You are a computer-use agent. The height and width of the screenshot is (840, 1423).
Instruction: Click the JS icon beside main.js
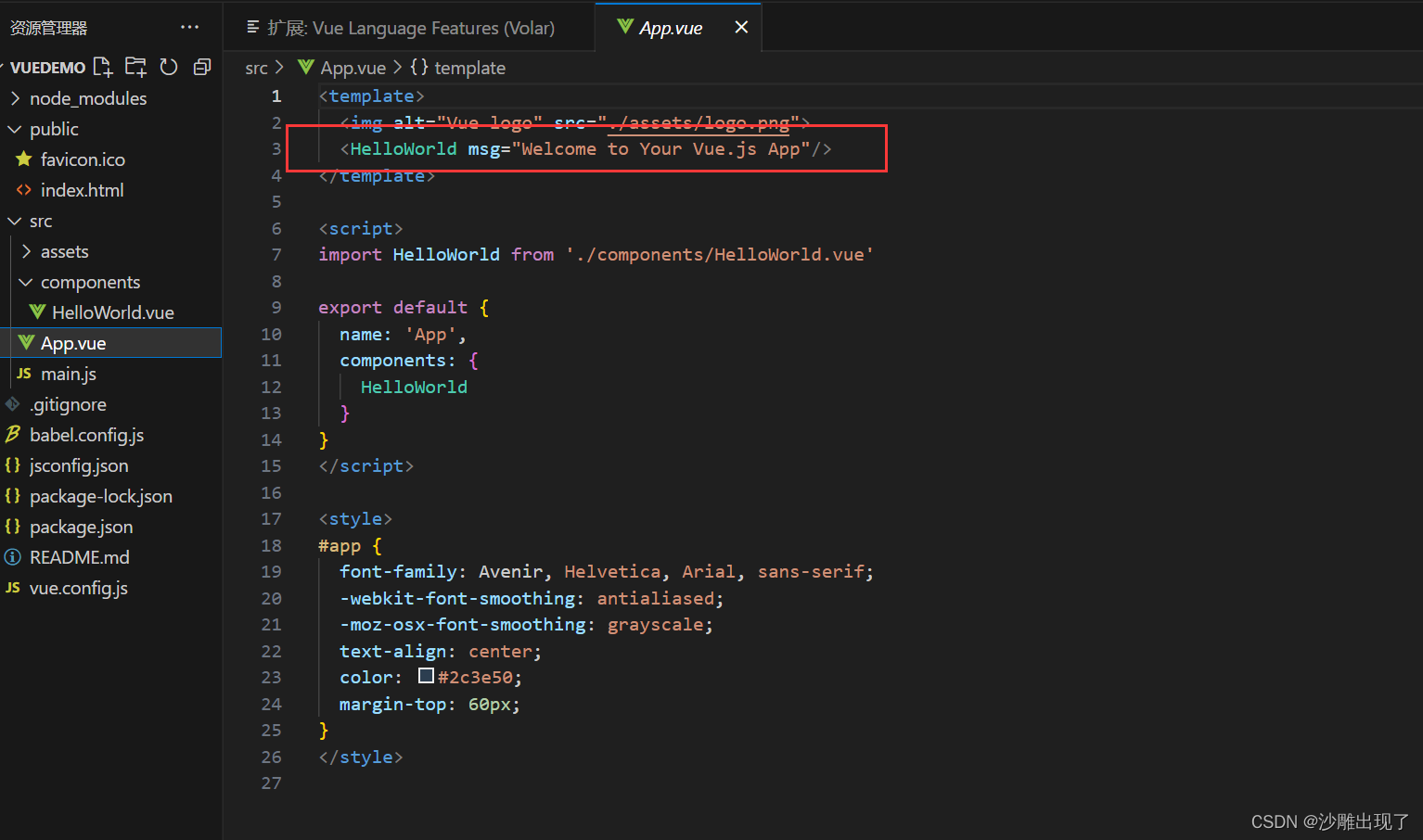pyautogui.click(x=22, y=374)
